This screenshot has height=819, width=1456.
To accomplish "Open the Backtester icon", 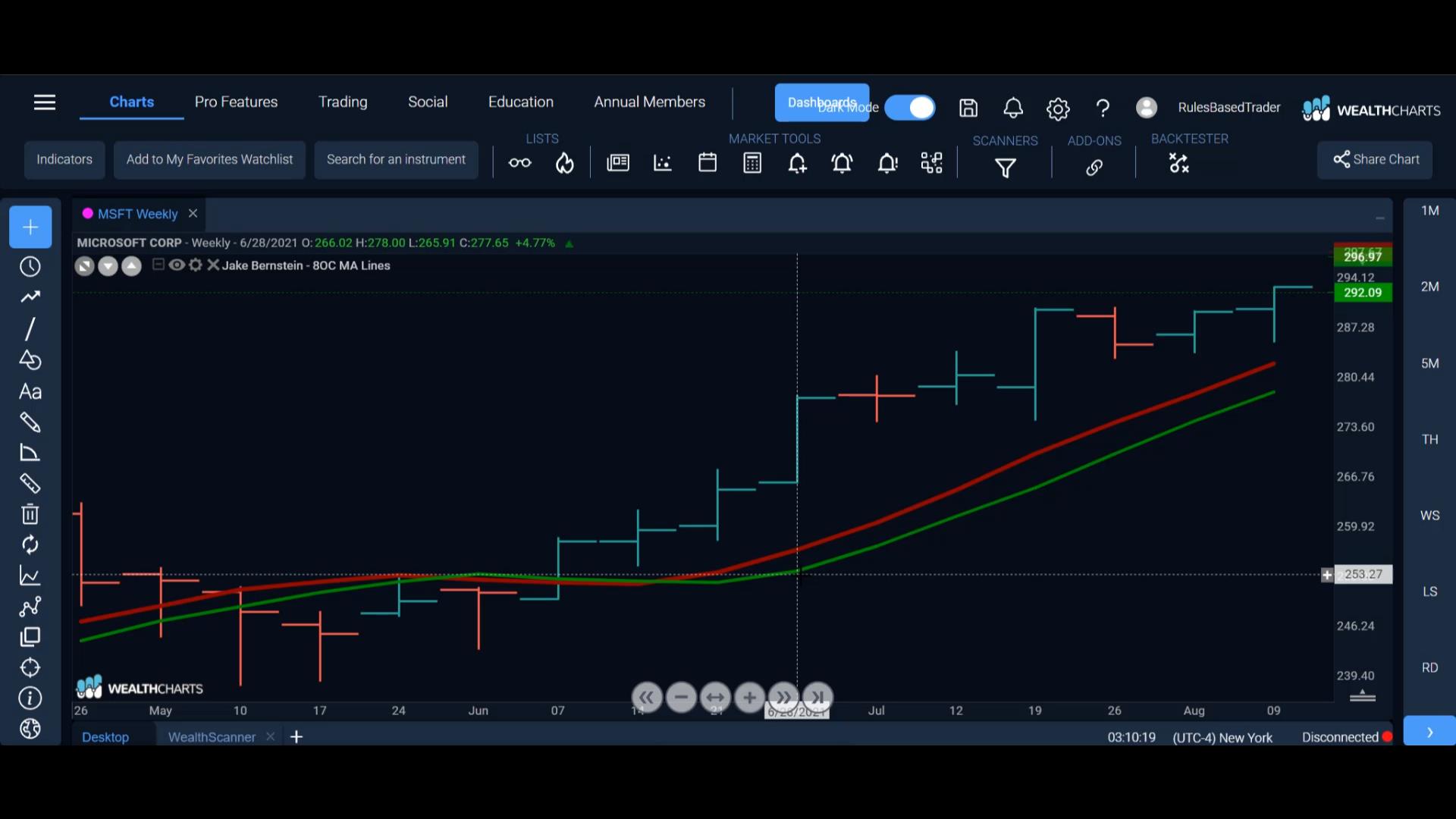I will click(1179, 163).
